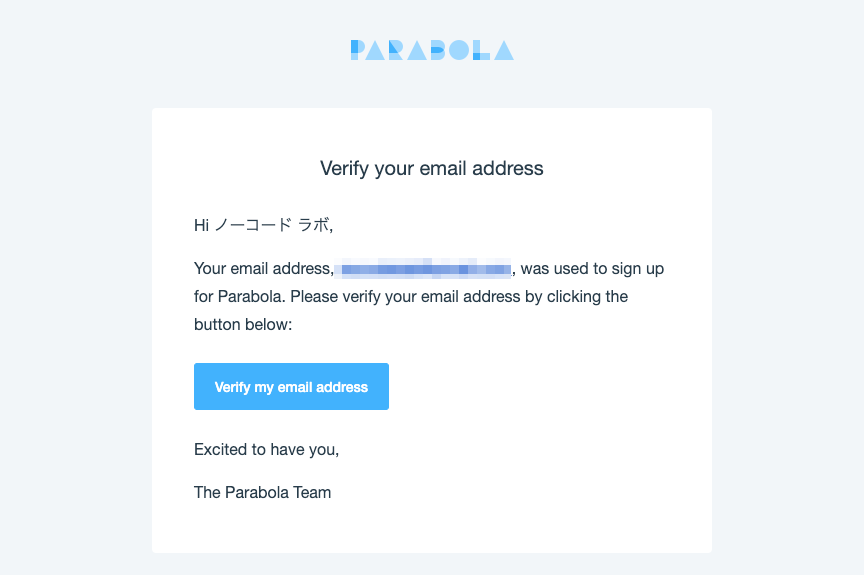The height and width of the screenshot is (575, 864).
Task: Click the blurred email address
Action: click(x=423, y=269)
